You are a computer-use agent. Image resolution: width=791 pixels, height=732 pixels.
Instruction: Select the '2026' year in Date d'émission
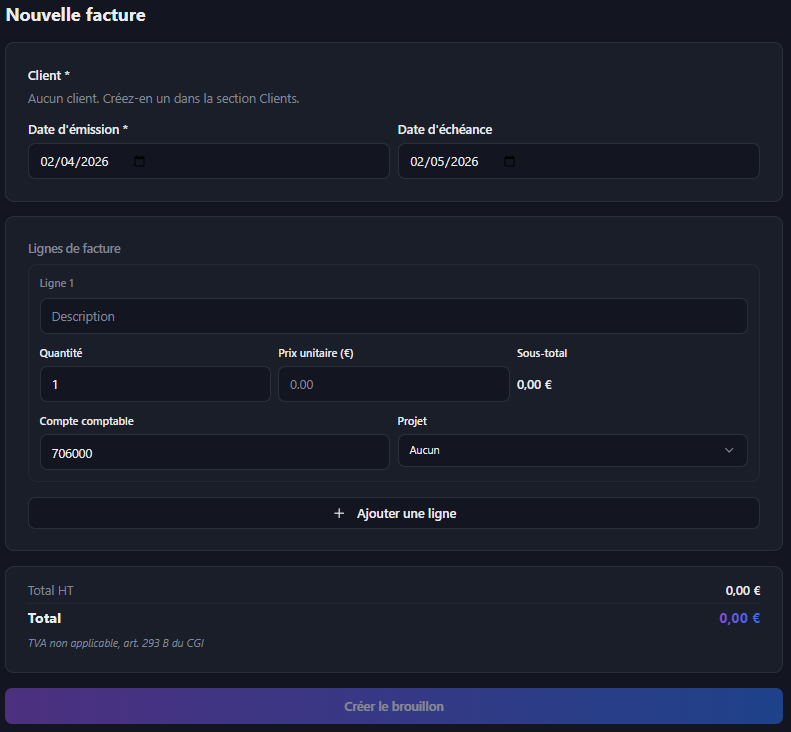click(94, 161)
